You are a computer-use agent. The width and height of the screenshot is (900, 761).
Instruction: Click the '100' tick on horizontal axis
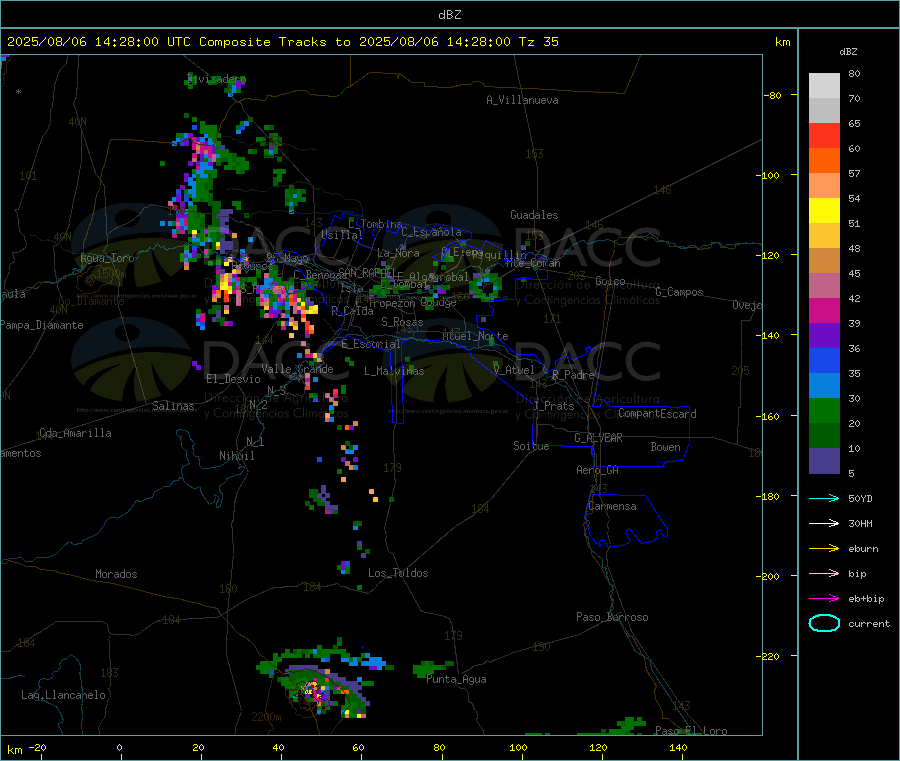[x=518, y=747]
